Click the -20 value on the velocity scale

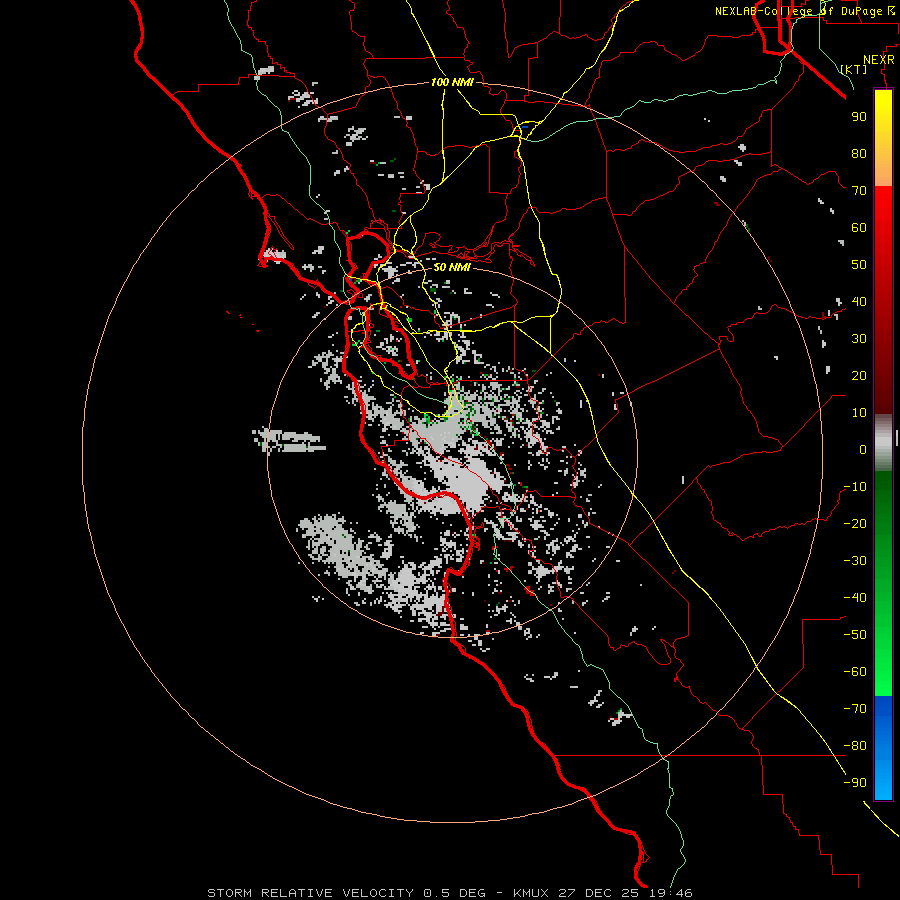(855, 524)
